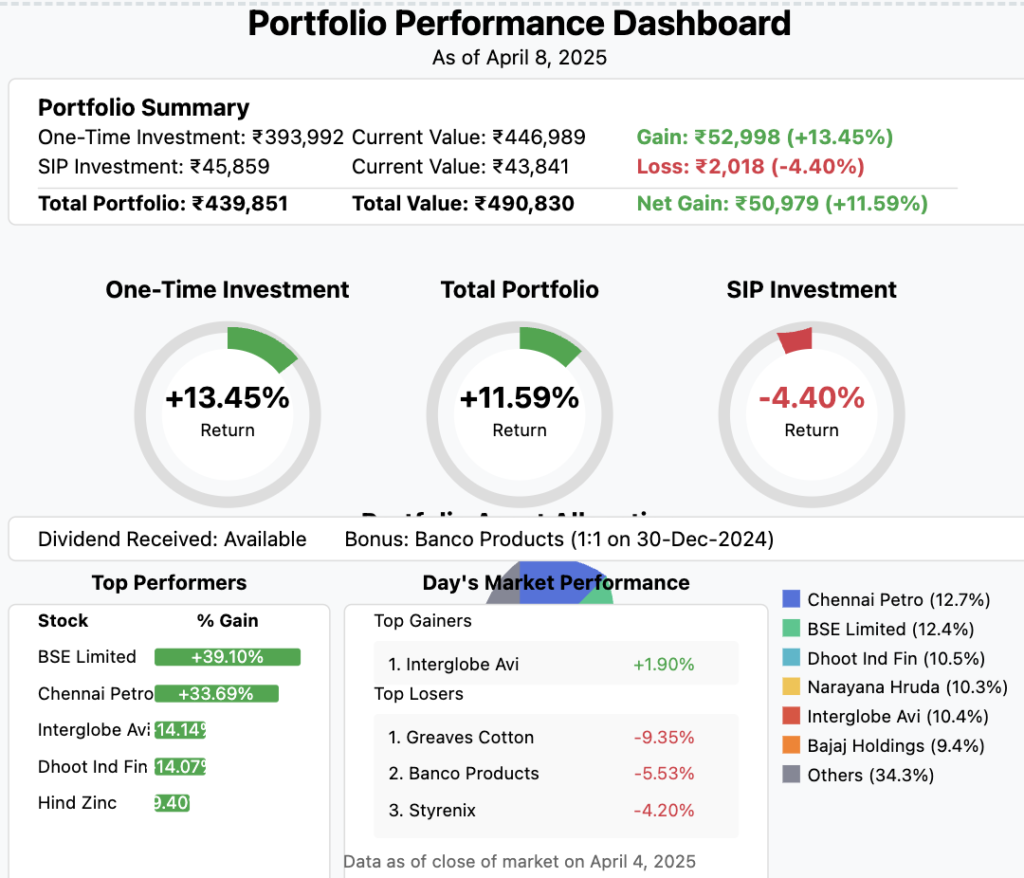The image size is (1024, 878).
Task: Click the Loss ₹2,018 (-4.40%) text
Action: 750,166
